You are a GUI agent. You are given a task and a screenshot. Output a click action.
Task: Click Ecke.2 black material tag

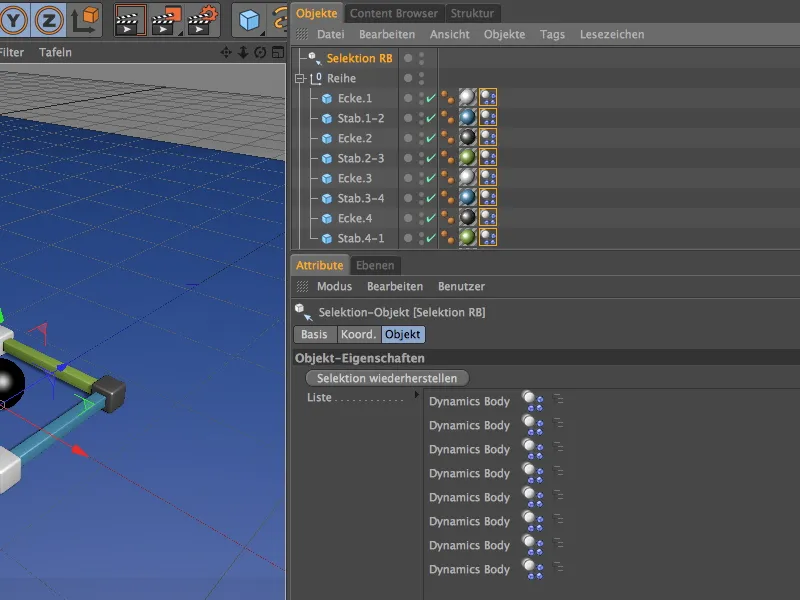pyautogui.click(x=467, y=137)
